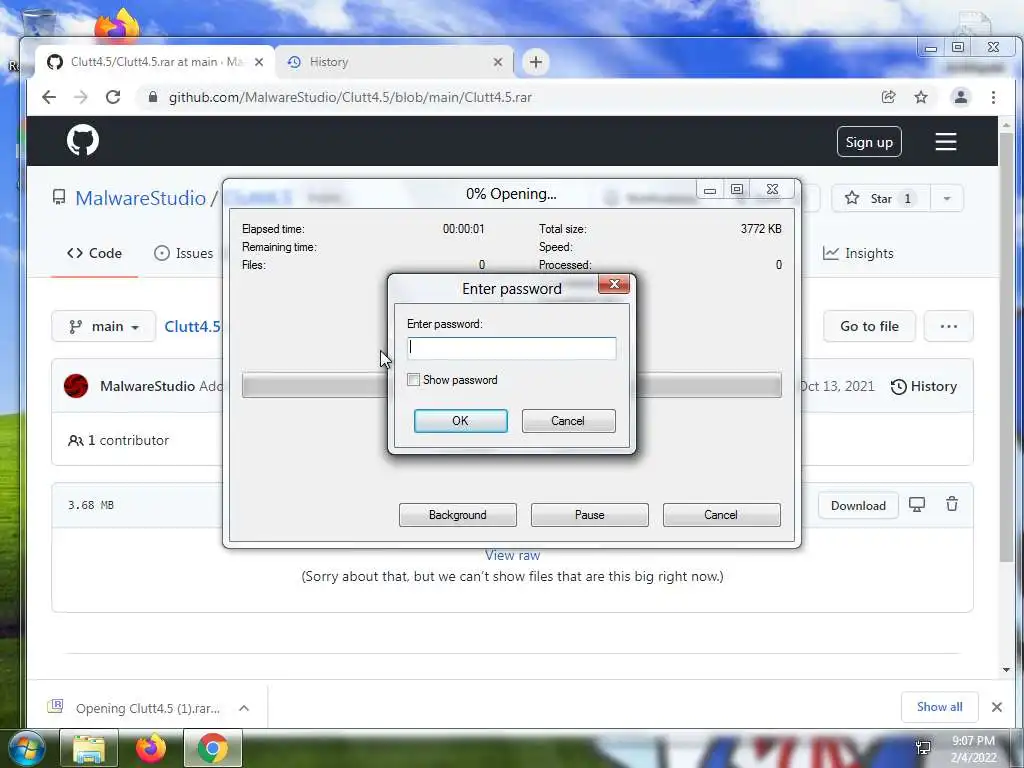Open the Windows Start menu

[27, 748]
